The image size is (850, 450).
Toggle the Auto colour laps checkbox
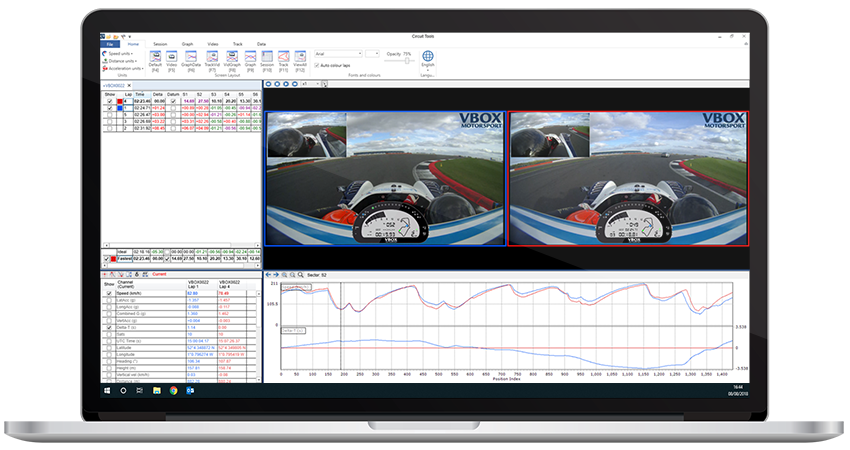point(317,65)
